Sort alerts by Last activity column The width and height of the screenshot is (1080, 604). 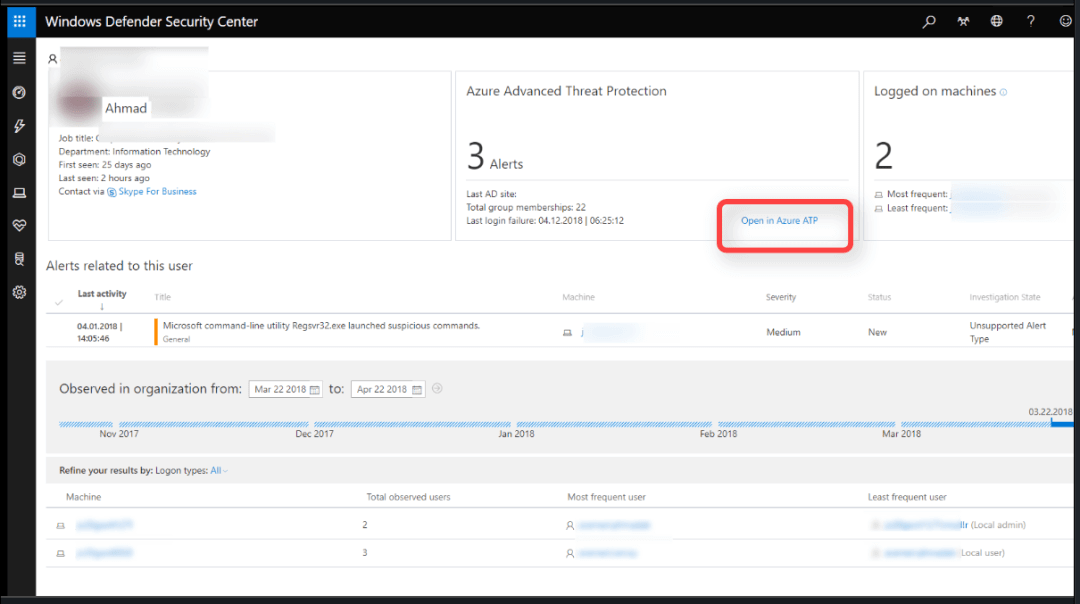(x=102, y=295)
